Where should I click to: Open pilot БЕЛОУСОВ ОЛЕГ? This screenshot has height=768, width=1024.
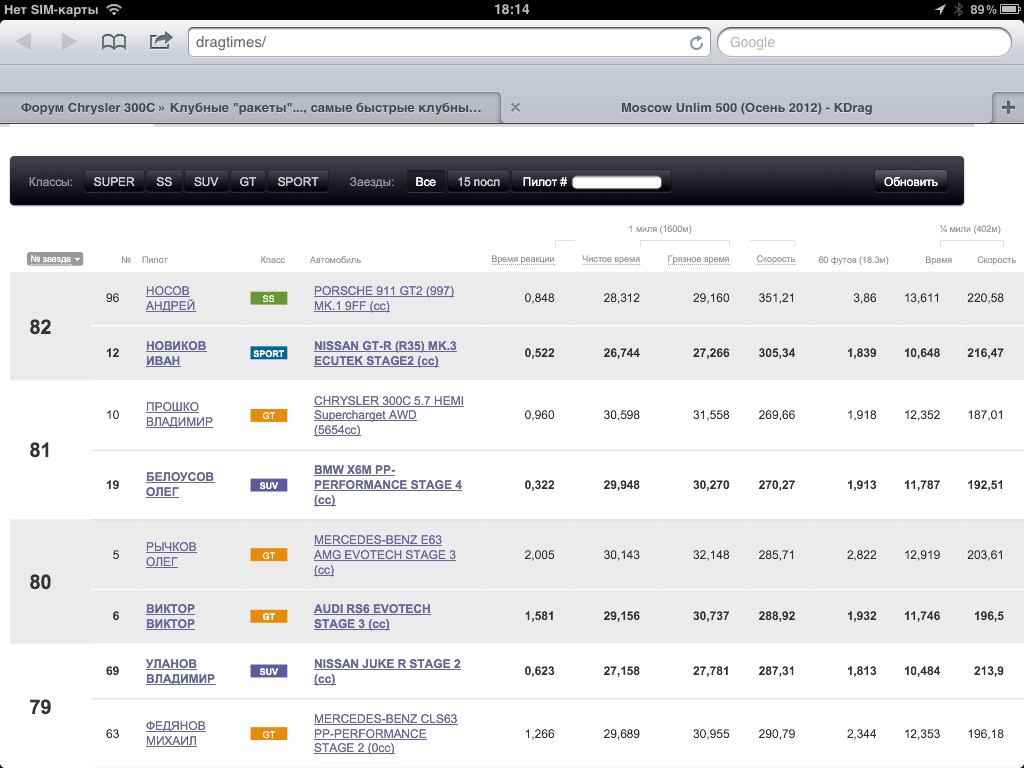click(180, 484)
